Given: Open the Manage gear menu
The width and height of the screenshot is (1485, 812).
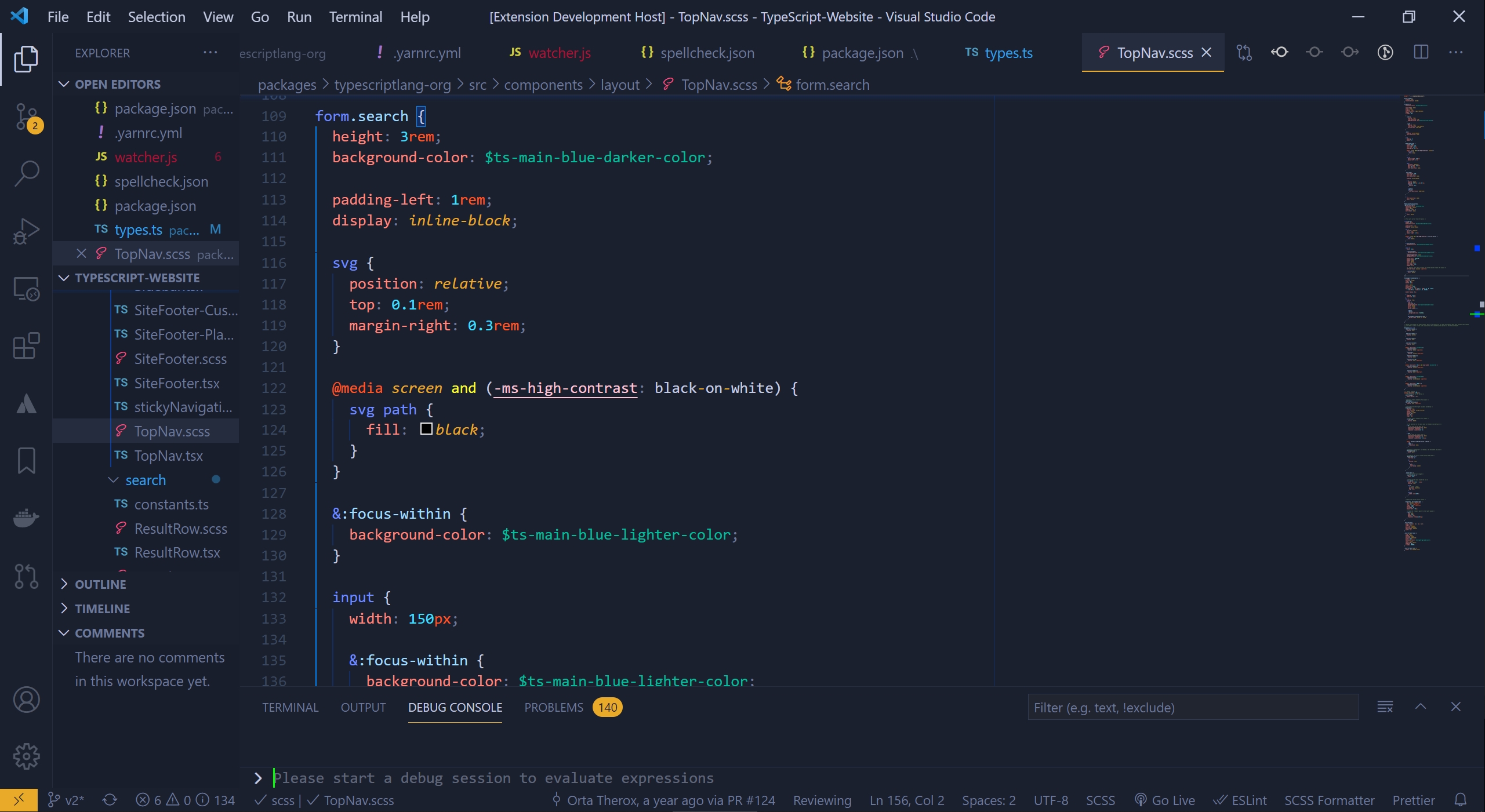Looking at the screenshot, I should [26, 756].
